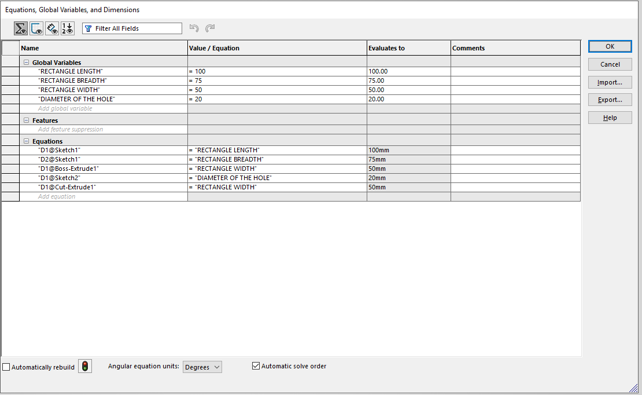This screenshot has width=642, height=395.
Task: Select the Ordered View icon
Action: coord(68,28)
